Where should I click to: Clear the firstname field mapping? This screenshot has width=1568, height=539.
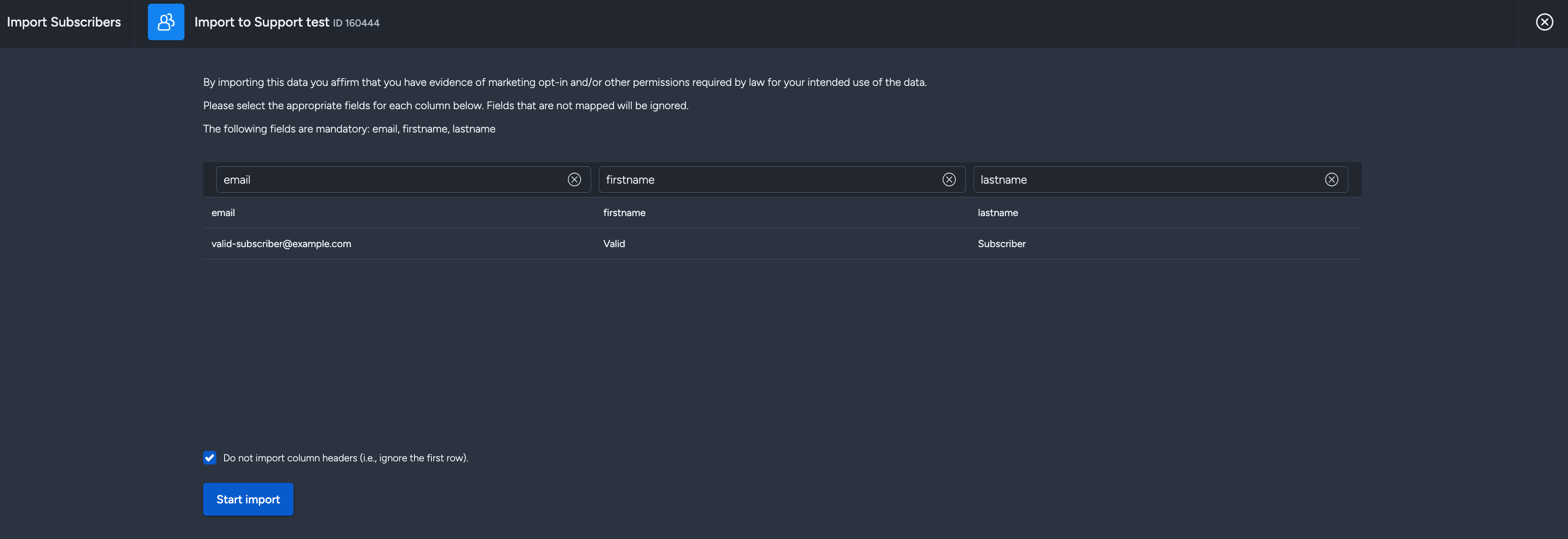click(x=949, y=180)
